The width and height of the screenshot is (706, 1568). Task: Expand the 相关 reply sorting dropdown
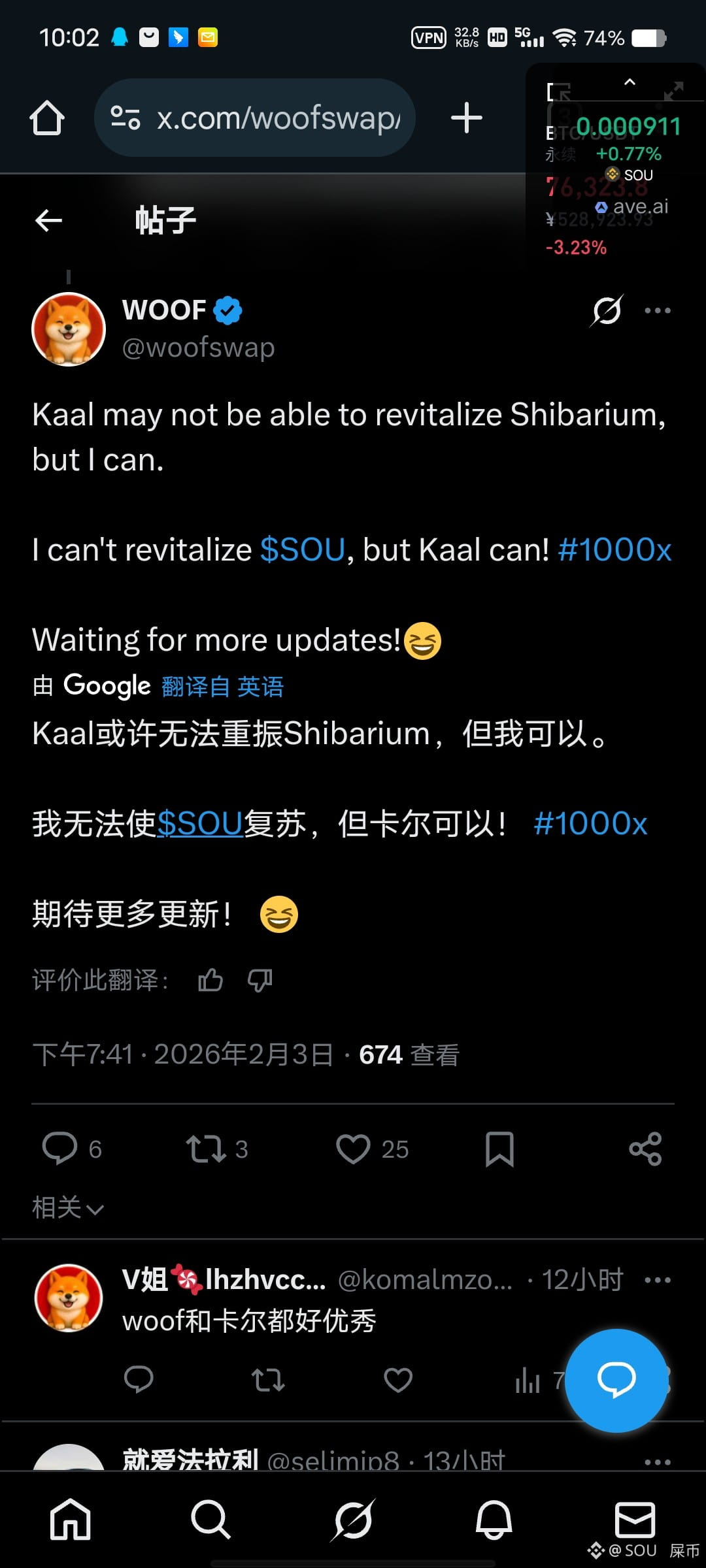point(68,1207)
